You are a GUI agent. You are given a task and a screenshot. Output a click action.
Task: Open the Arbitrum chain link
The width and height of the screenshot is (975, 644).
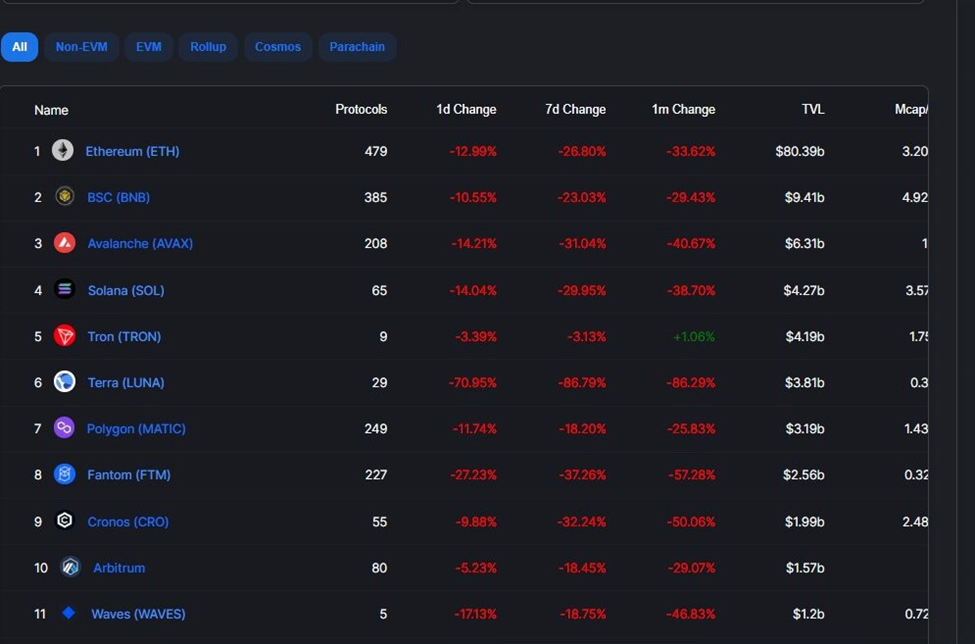coord(119,568)
